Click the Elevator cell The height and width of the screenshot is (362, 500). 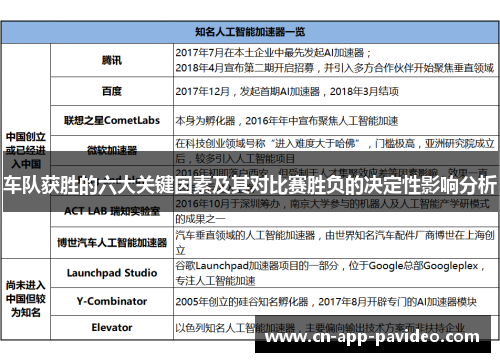pos(112,328)
